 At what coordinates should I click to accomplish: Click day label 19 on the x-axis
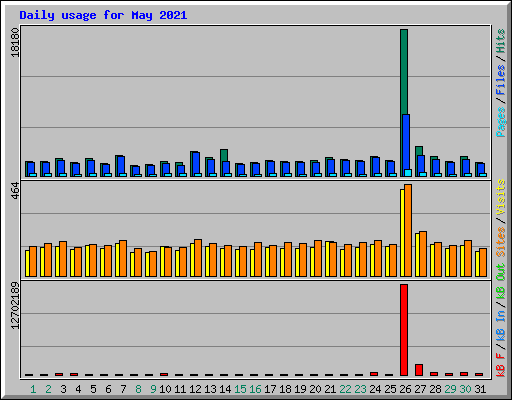(300, 389)
